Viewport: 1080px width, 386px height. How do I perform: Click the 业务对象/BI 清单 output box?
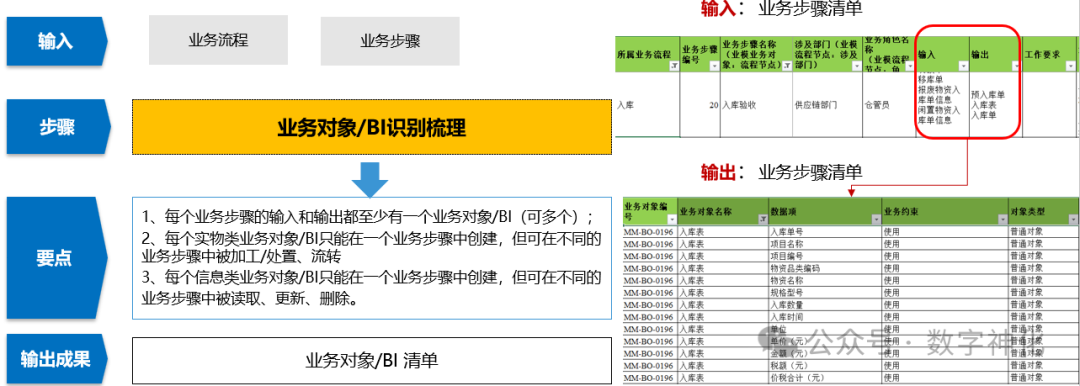[372, 360]
